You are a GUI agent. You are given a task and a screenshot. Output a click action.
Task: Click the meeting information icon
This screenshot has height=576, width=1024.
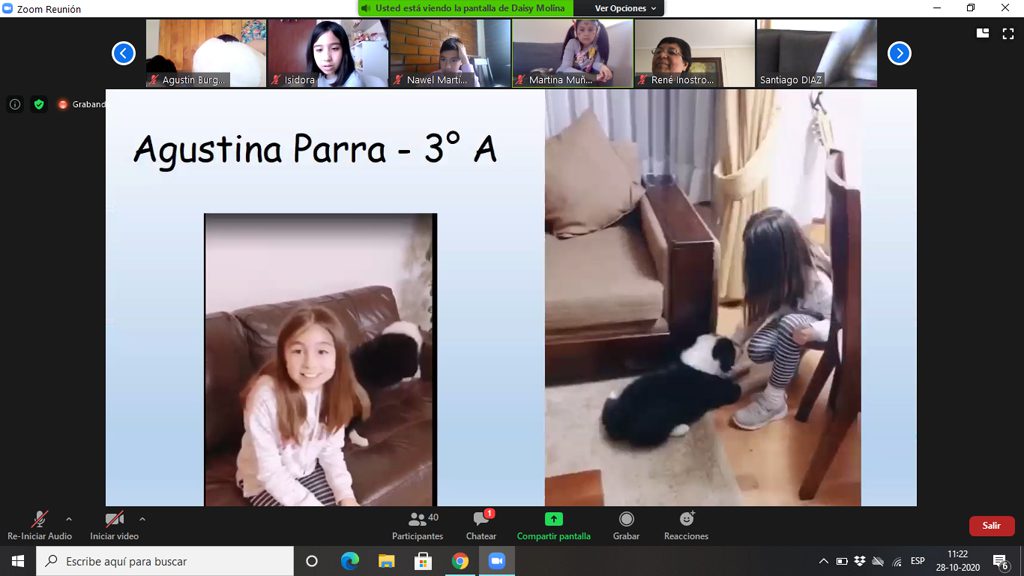pyautogui.click(x=15, y=104)
